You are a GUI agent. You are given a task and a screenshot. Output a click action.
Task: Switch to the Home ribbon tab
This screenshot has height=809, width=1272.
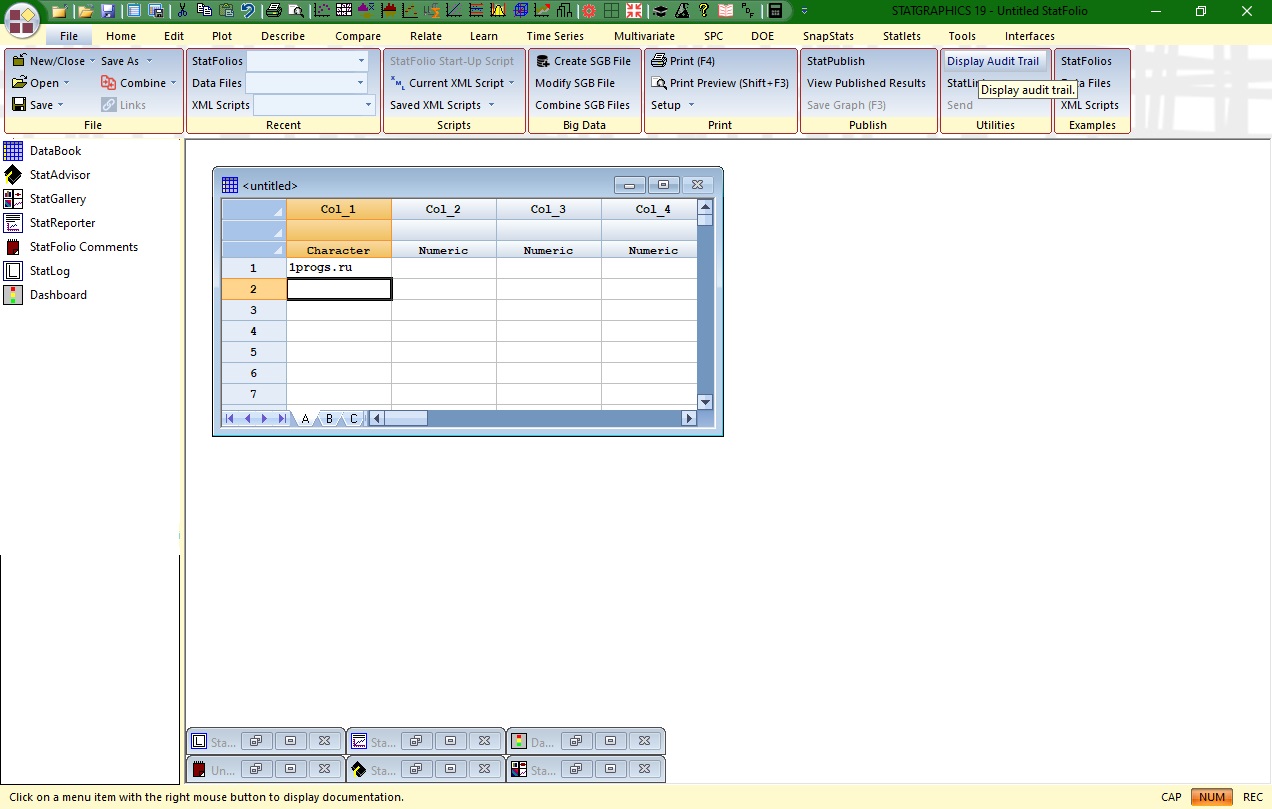(121, 36)
